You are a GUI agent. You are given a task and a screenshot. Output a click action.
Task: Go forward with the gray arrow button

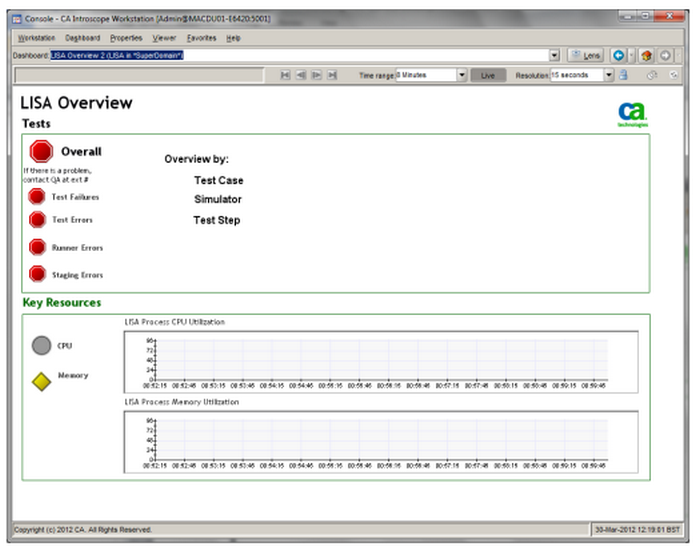click(x=665, y=55)
